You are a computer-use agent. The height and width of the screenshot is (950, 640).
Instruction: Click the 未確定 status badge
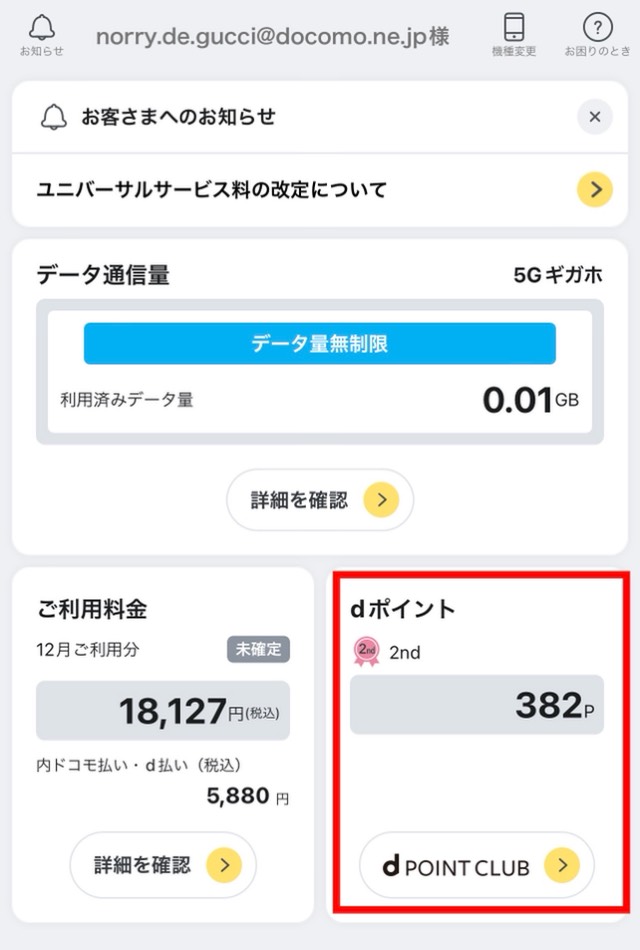(x=259, y=649)
